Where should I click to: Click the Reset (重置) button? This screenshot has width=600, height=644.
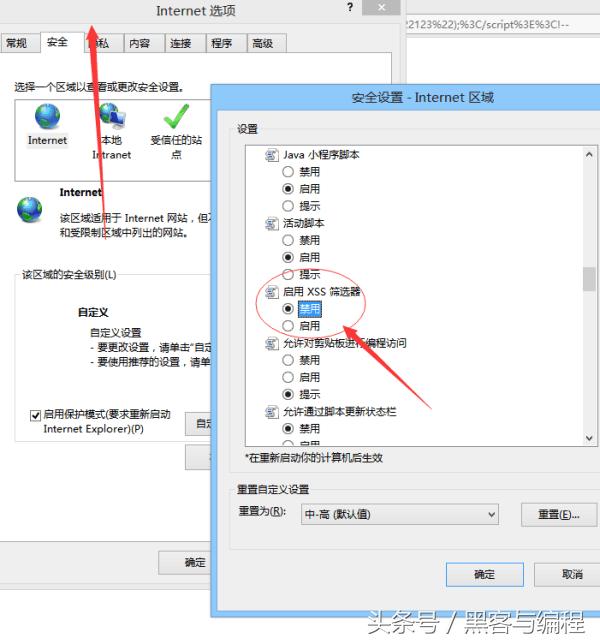(x=559, y=515)
